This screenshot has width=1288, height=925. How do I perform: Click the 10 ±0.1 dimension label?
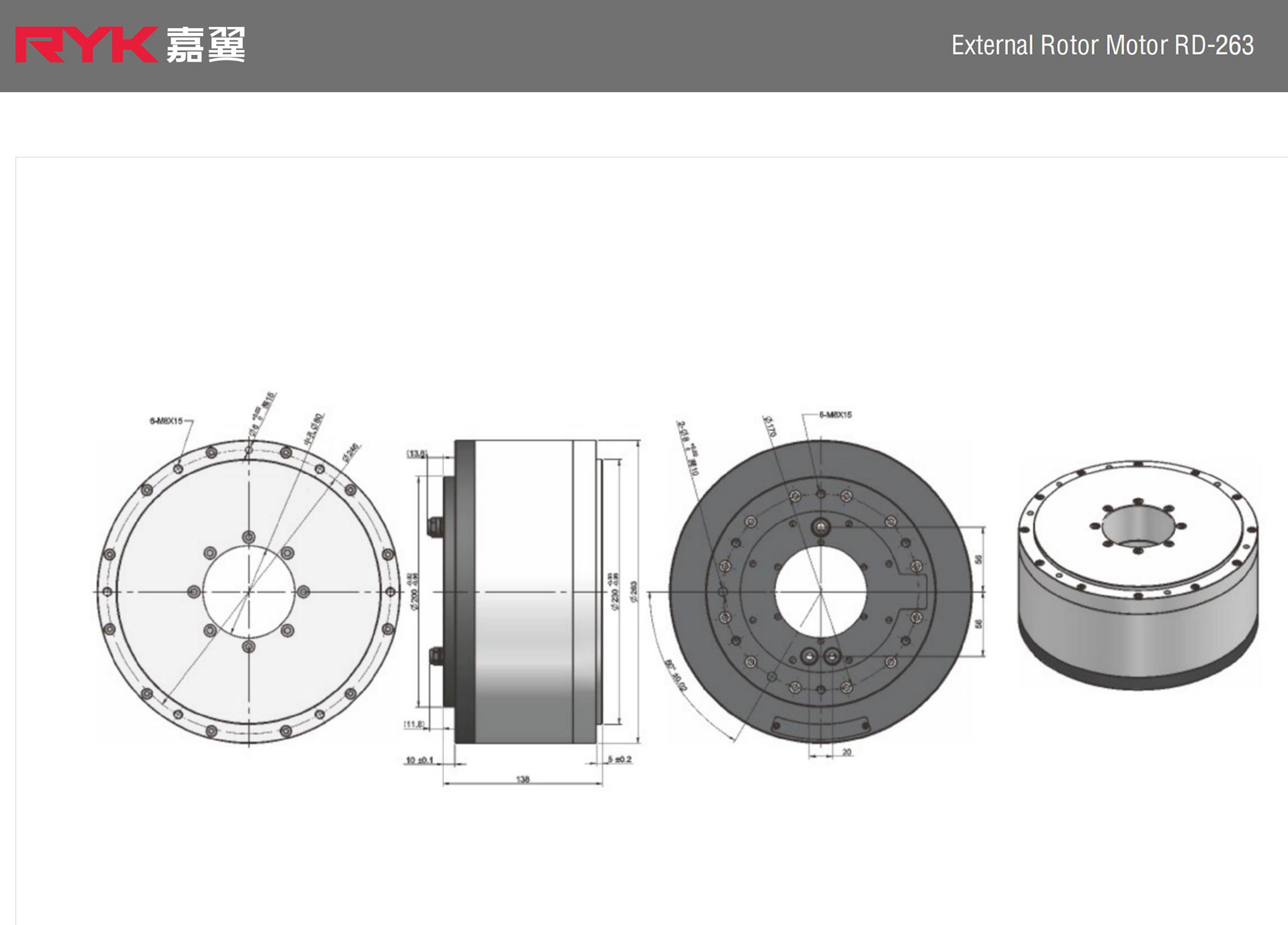[420, 760]
